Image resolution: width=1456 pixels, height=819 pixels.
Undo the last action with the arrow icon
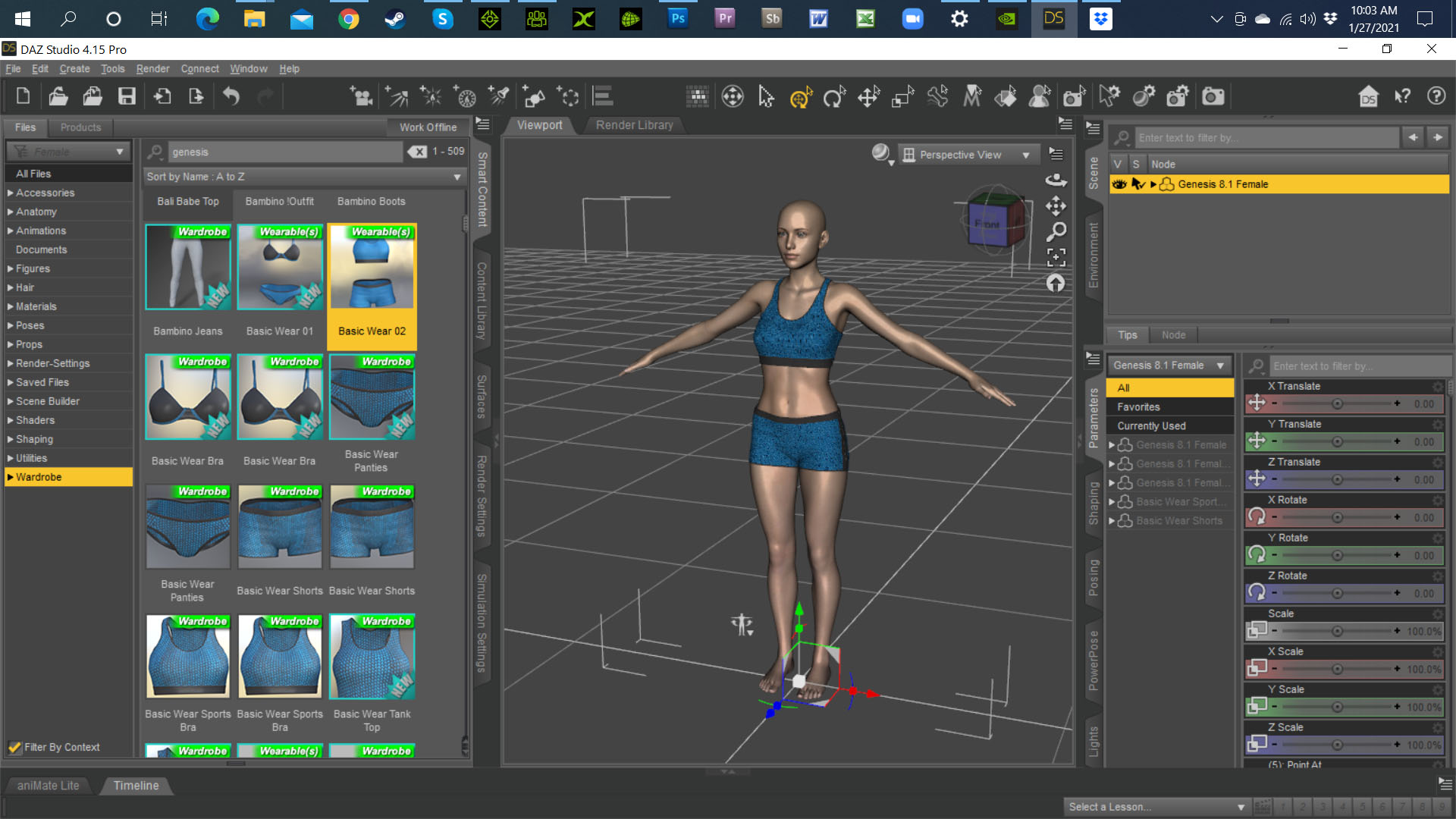[x=231, y=96]
